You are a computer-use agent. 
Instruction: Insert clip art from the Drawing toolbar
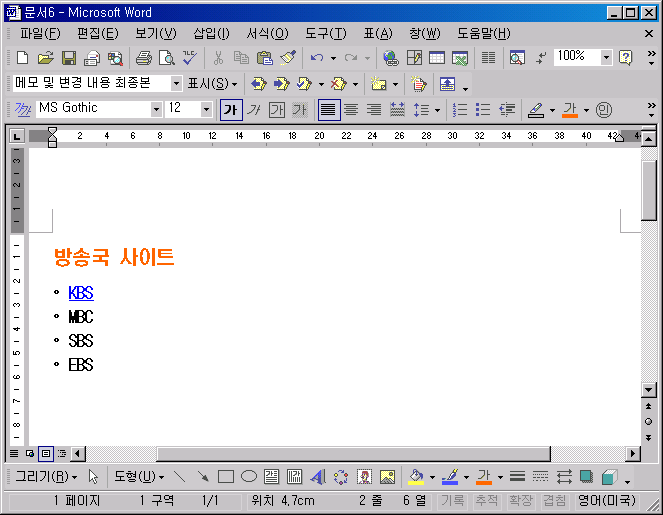(364, 477)
